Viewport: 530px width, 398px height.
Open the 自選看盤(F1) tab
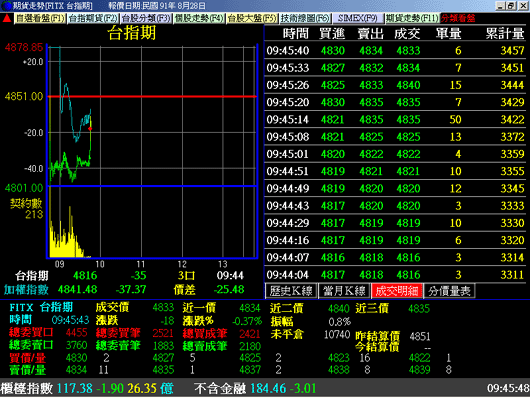(40, 18)
